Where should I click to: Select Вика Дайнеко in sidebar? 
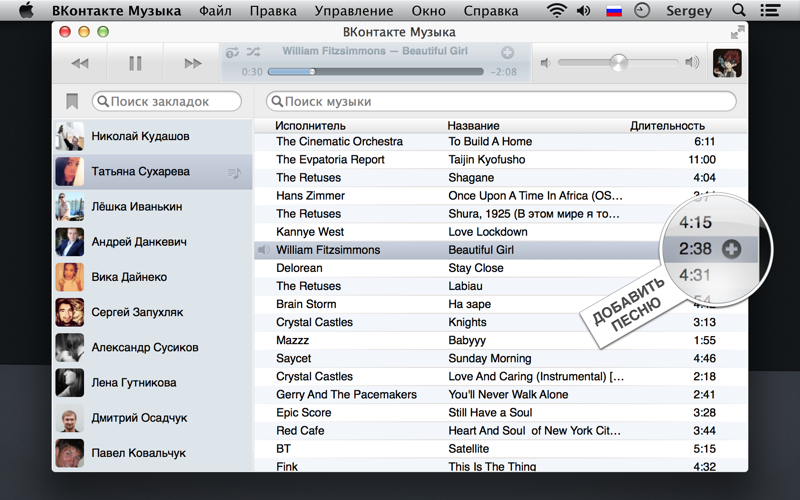tap(153, 277)
